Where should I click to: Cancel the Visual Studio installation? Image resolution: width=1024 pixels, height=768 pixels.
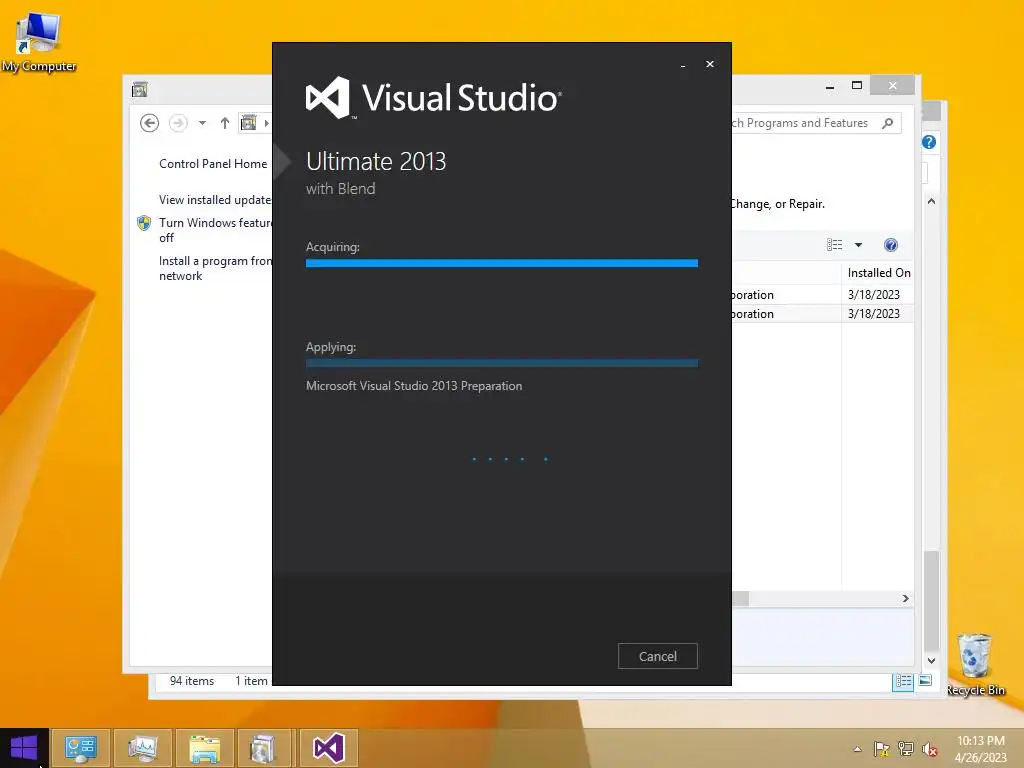click(x=658, y=656)
